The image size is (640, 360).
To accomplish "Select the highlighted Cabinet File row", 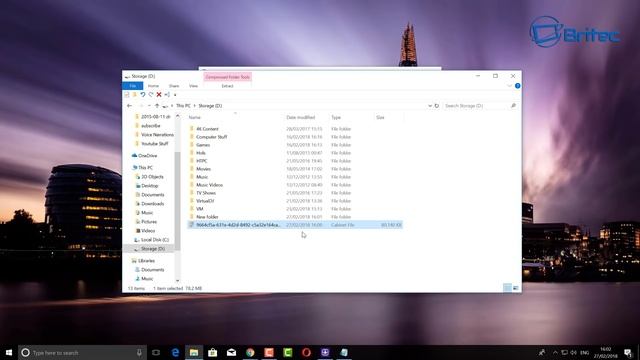I will (x=295, y=225).
